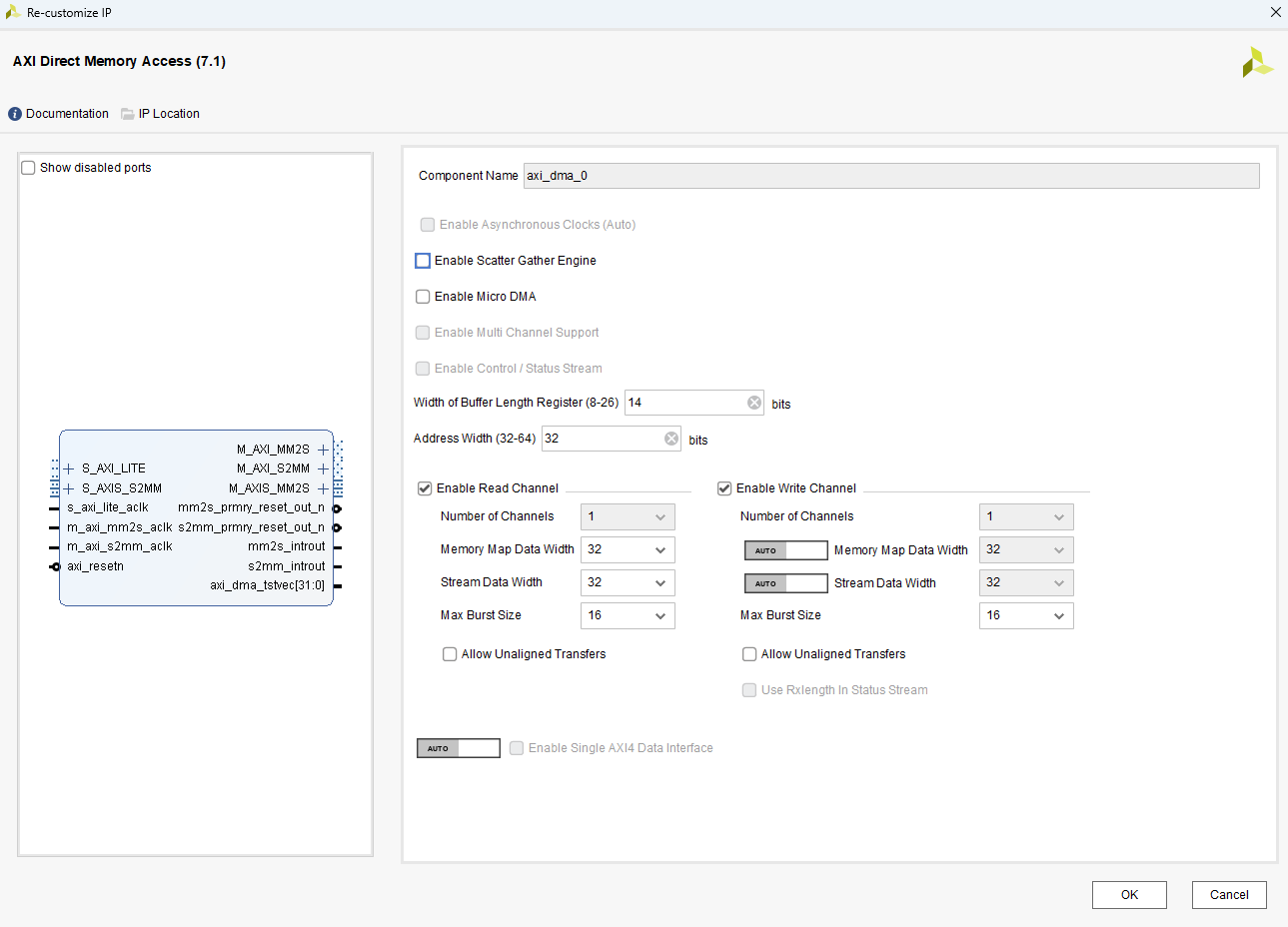The image size is (1288, 927).
Task: Open Read Channel Memory Map Data Width dropdown
Action: (628, 549)
